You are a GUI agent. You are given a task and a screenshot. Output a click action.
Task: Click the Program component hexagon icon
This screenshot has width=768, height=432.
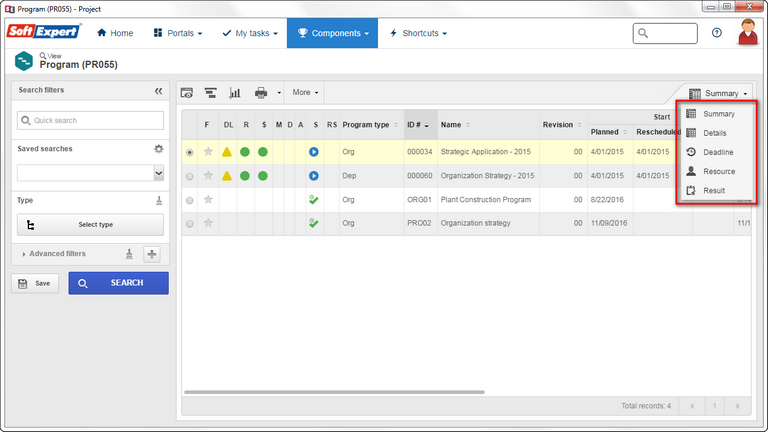tap(24, 61)
